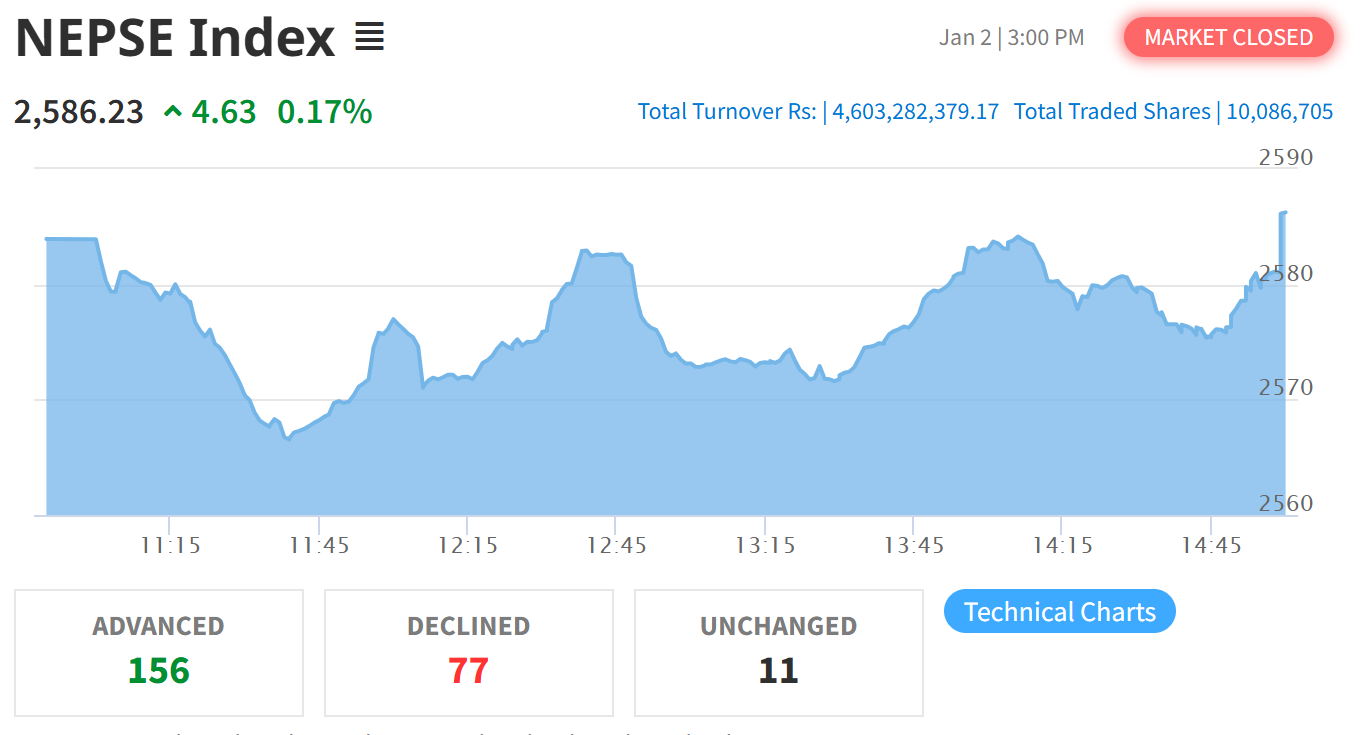Click the 14:45 time axis label
This screenshot has height=735, width=1362.
(1210, 545)
